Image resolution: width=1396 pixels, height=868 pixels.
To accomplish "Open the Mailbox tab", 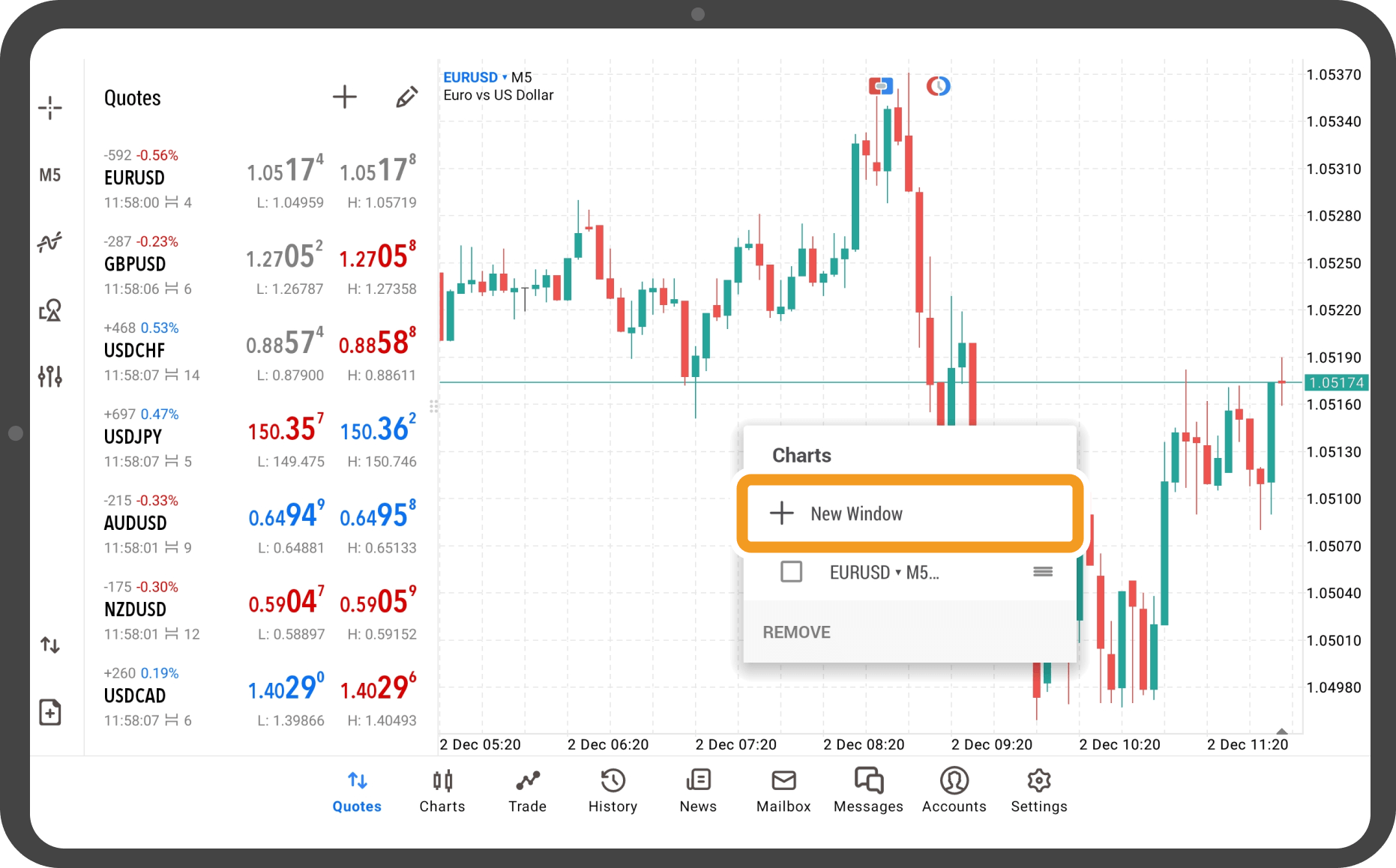I will [783, 790].
